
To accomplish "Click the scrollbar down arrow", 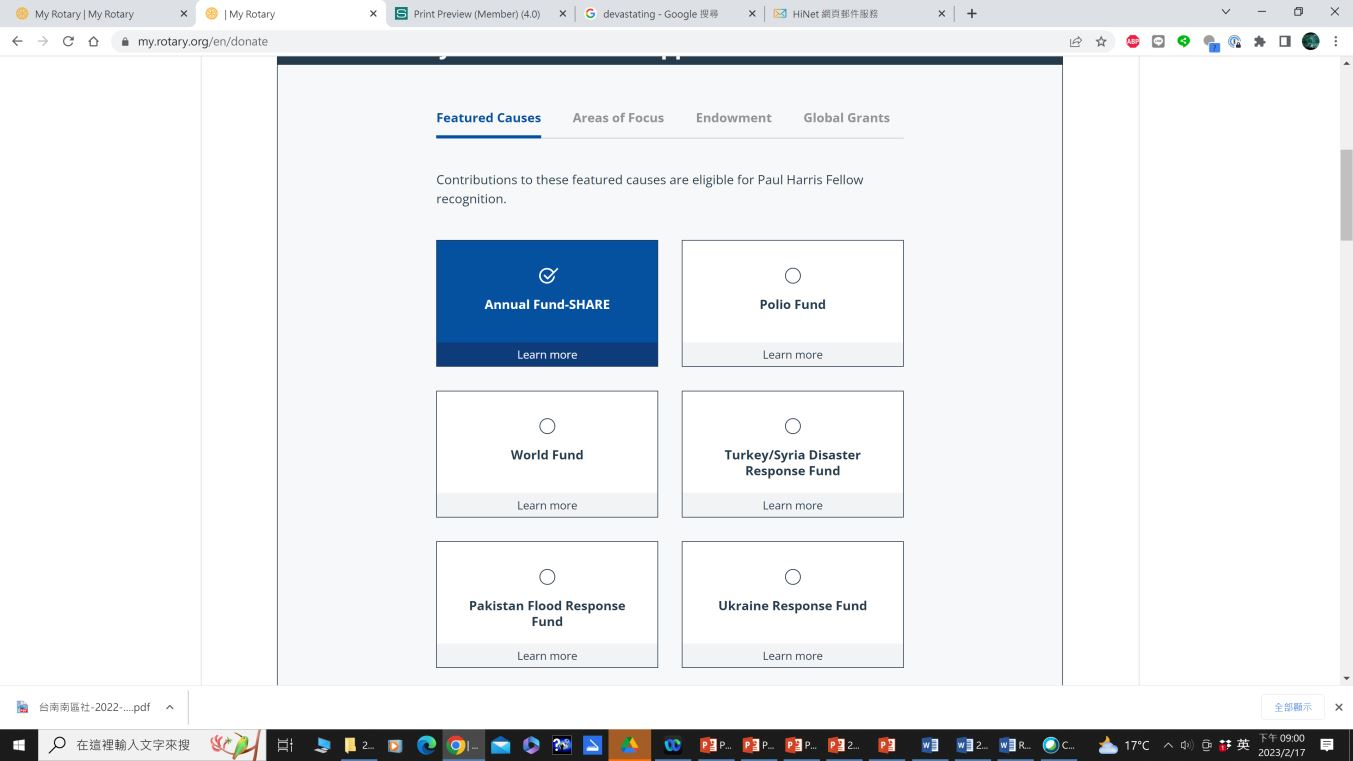I will pyautogui.click(x=1346, y=678).
